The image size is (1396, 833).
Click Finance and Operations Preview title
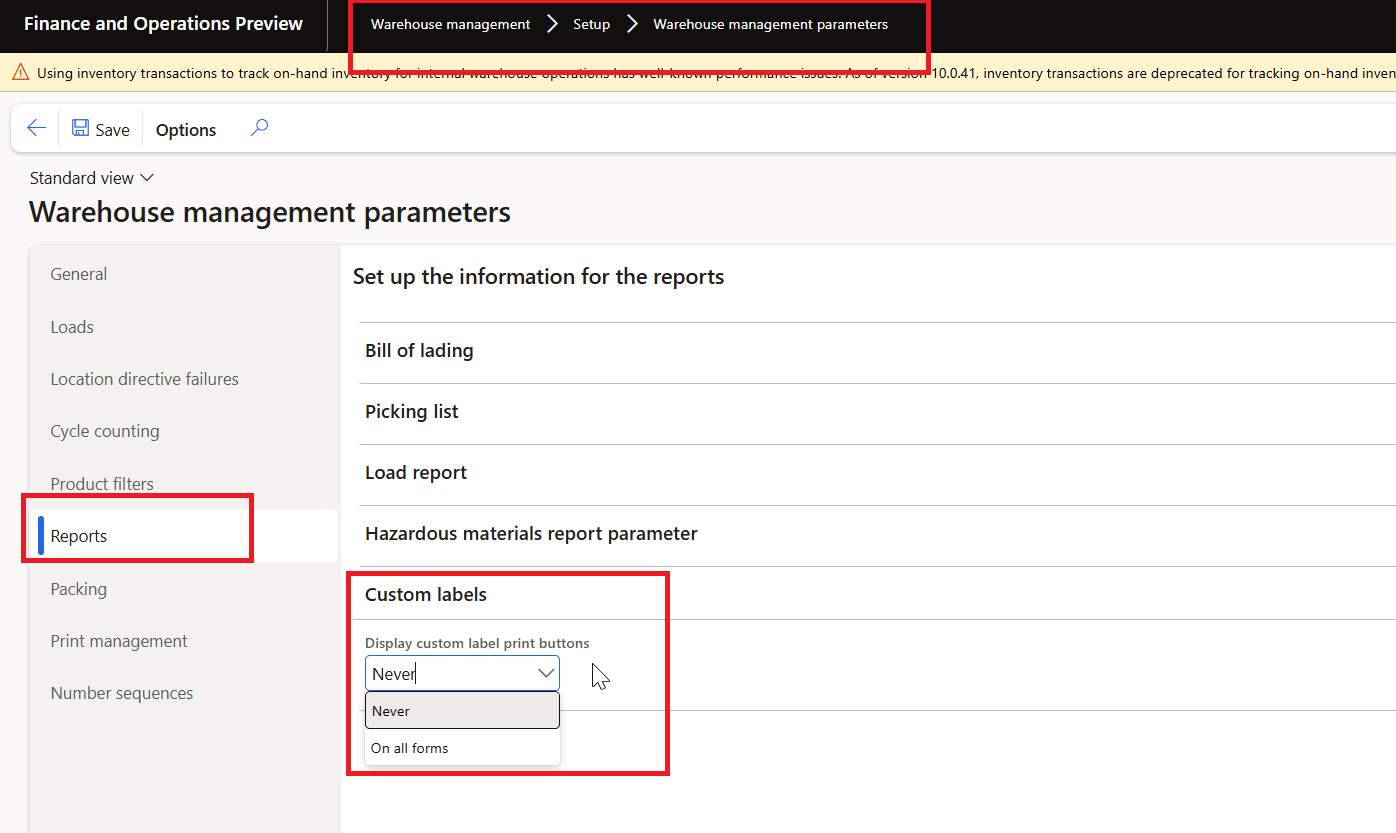click(x=163, y=24)
